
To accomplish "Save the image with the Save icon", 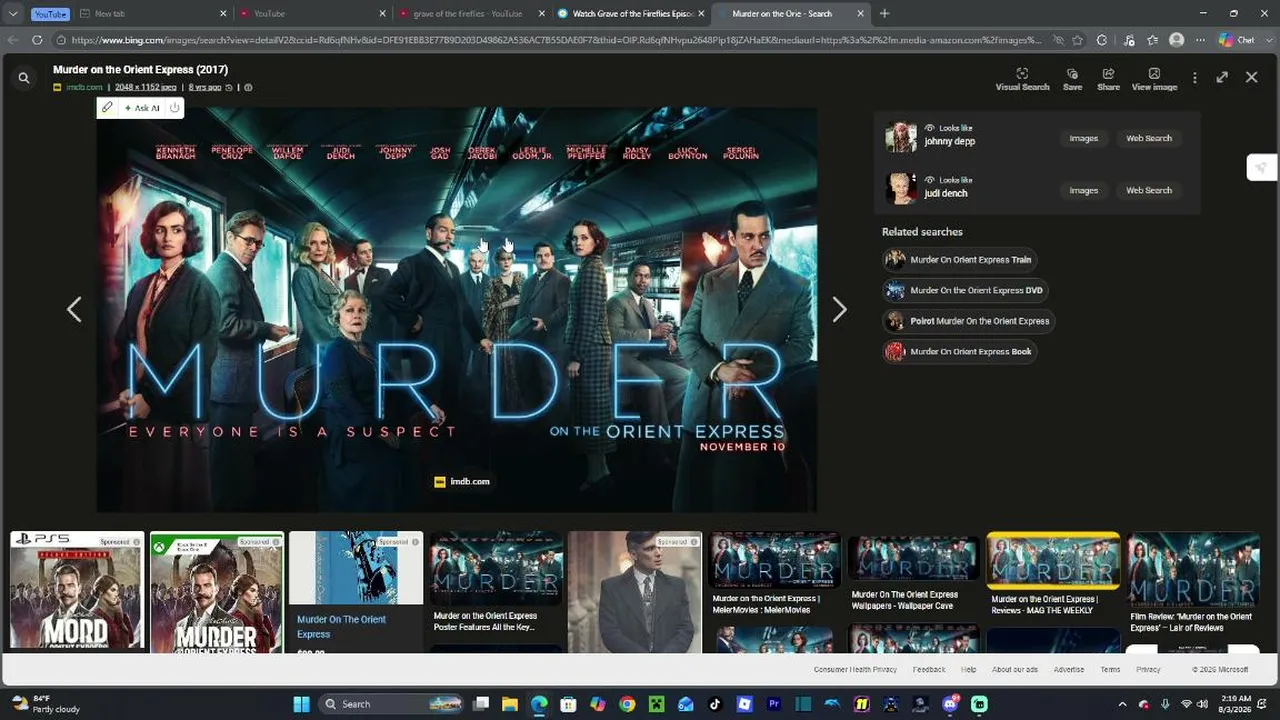I will [x=1072, y=79].
